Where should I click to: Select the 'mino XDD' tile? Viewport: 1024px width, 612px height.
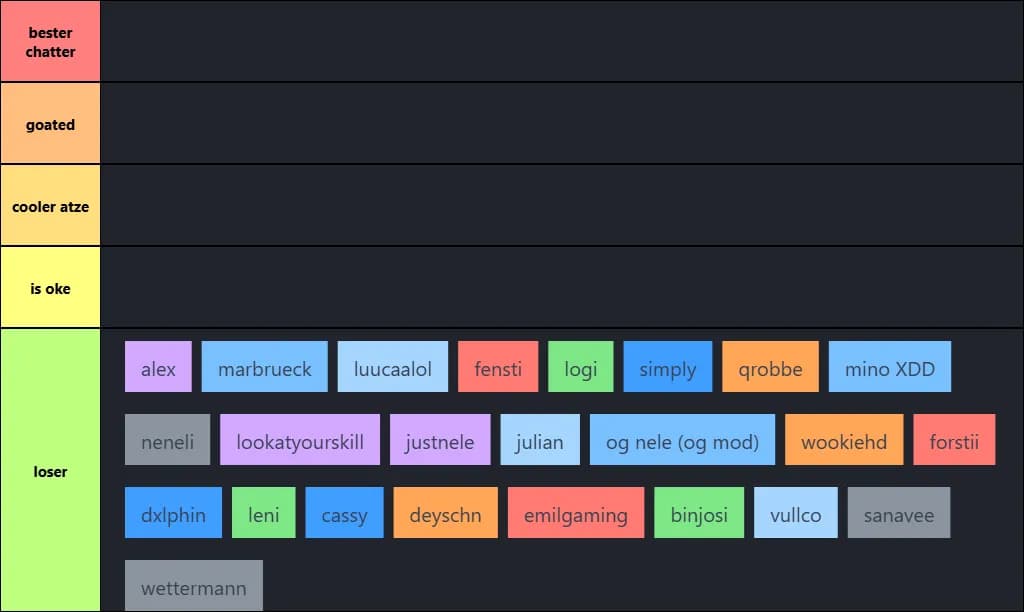889,367
